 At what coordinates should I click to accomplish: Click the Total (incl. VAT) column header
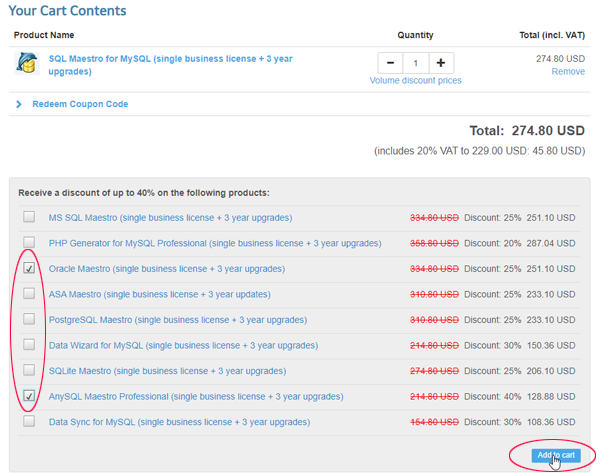552,35
